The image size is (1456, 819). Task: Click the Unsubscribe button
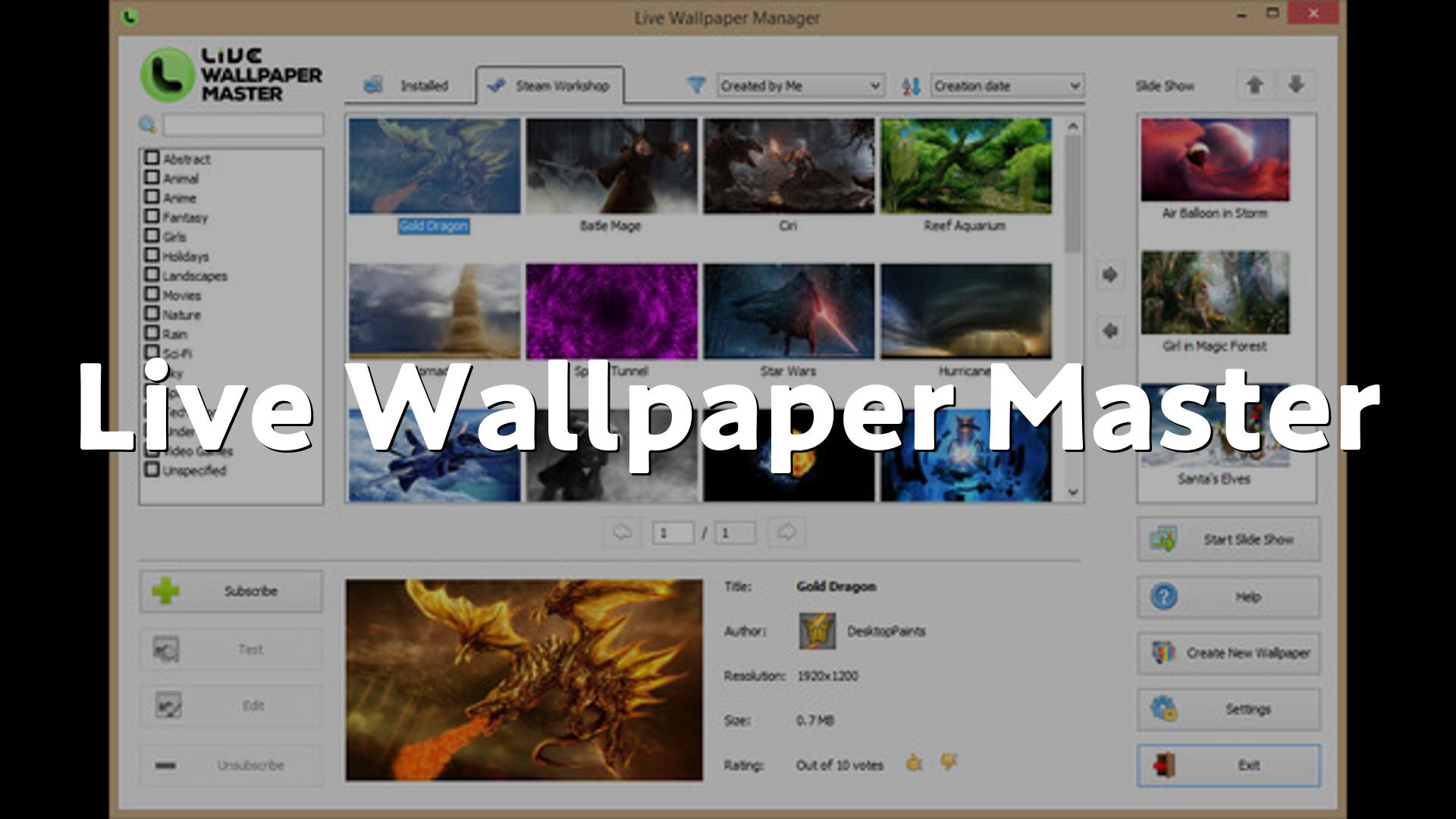[x=231, y=765]
